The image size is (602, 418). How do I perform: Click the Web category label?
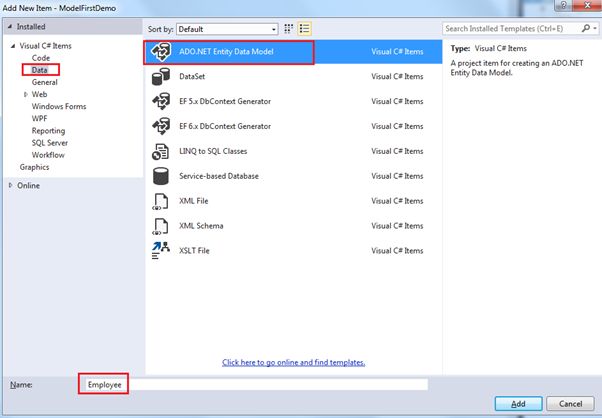click(40, 94)
